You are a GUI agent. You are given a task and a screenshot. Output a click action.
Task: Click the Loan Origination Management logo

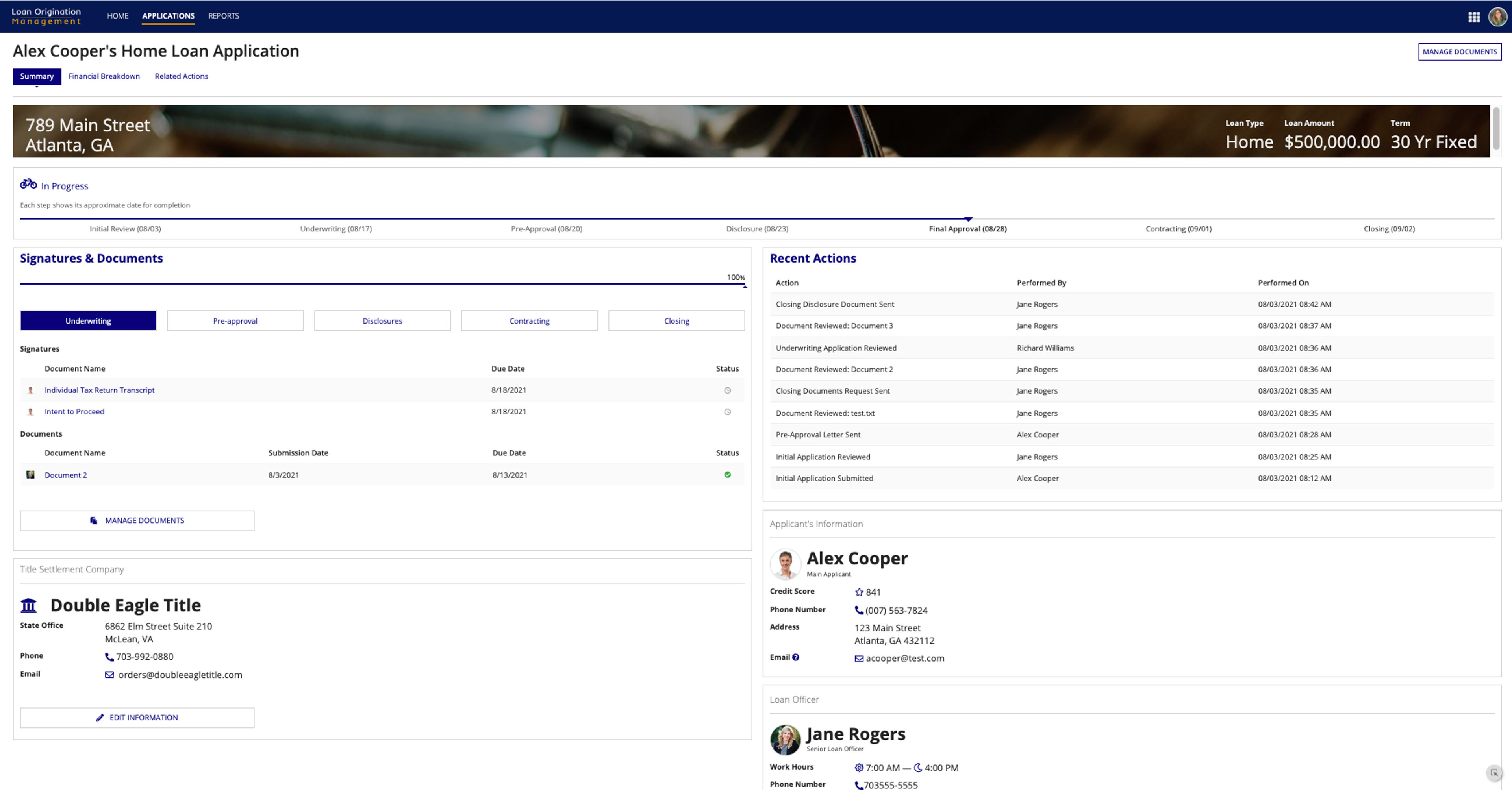click(46, 17)
